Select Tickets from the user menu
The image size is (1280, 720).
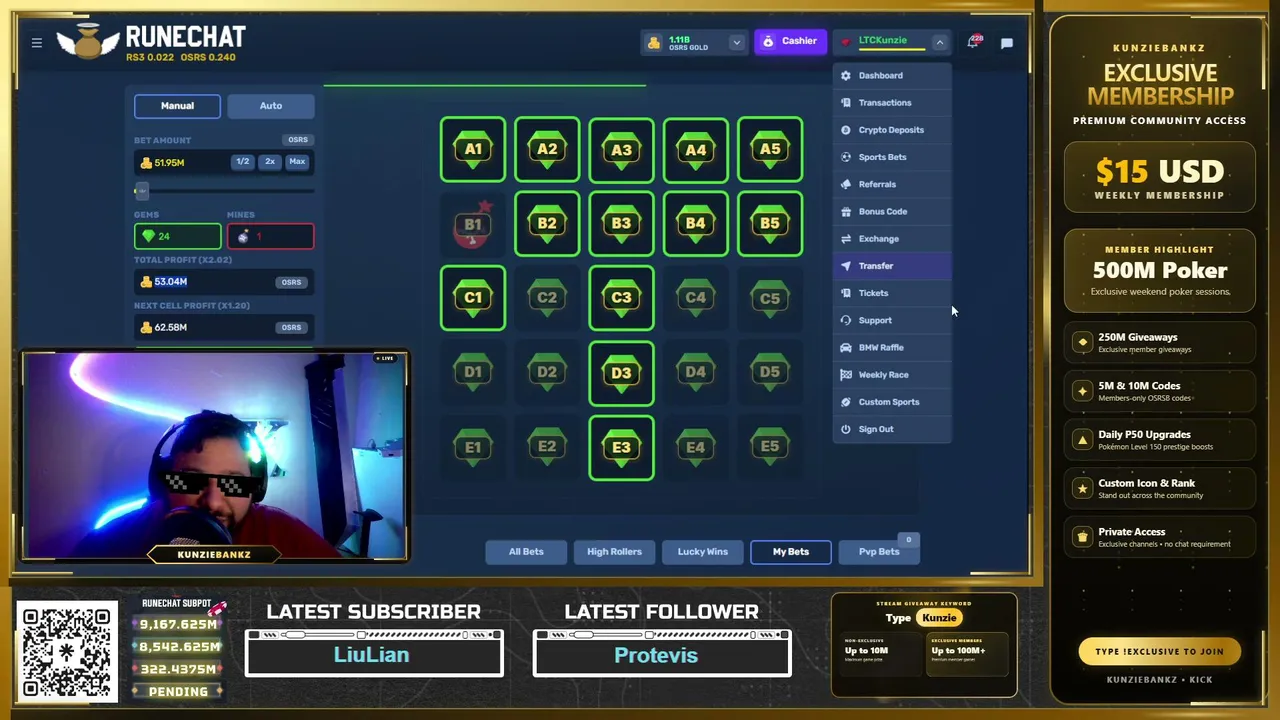pos(892,293)
